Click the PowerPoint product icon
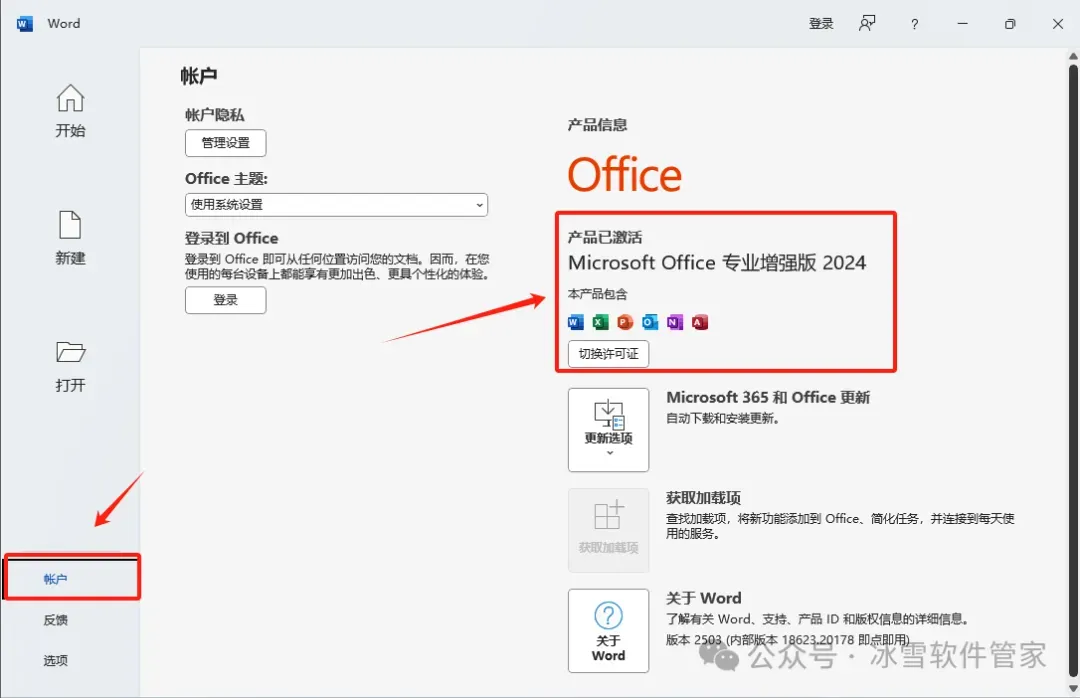1080x698 pixels. click(625, 322)
